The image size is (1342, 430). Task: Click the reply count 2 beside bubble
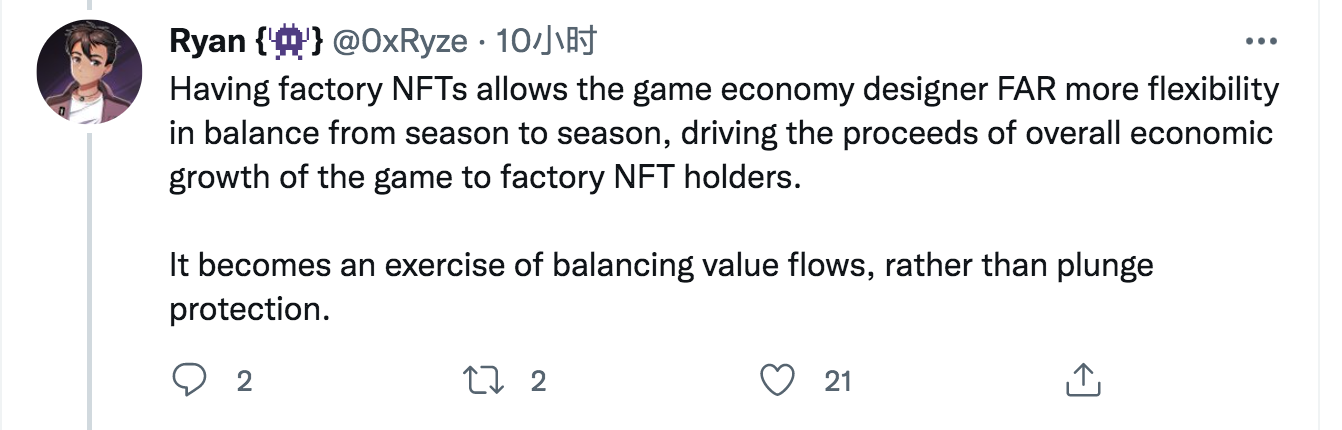click(243, 381)
